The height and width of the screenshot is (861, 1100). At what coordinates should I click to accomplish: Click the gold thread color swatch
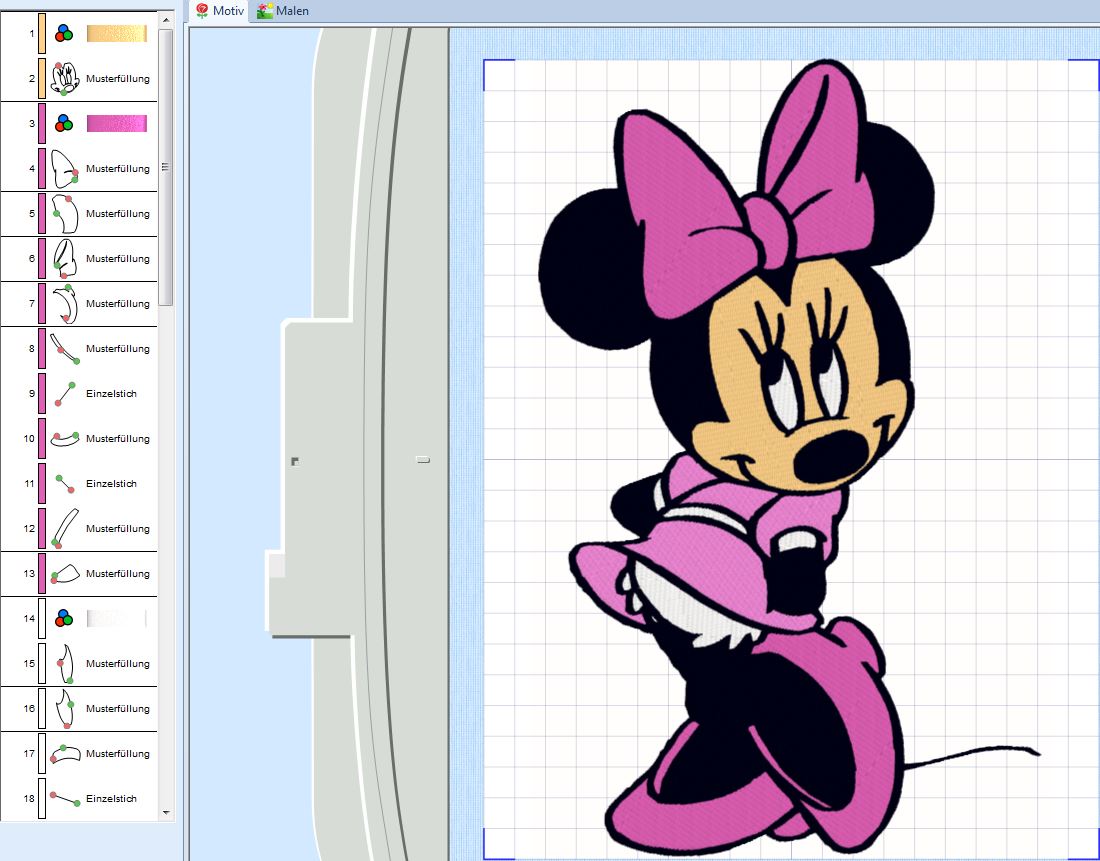click(x=117, y=34)
